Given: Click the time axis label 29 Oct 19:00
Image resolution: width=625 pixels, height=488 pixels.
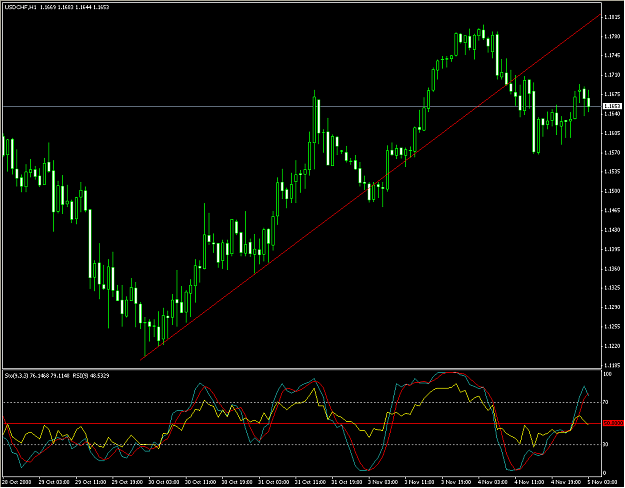Looking at the screenshot, I should point(128,482).
